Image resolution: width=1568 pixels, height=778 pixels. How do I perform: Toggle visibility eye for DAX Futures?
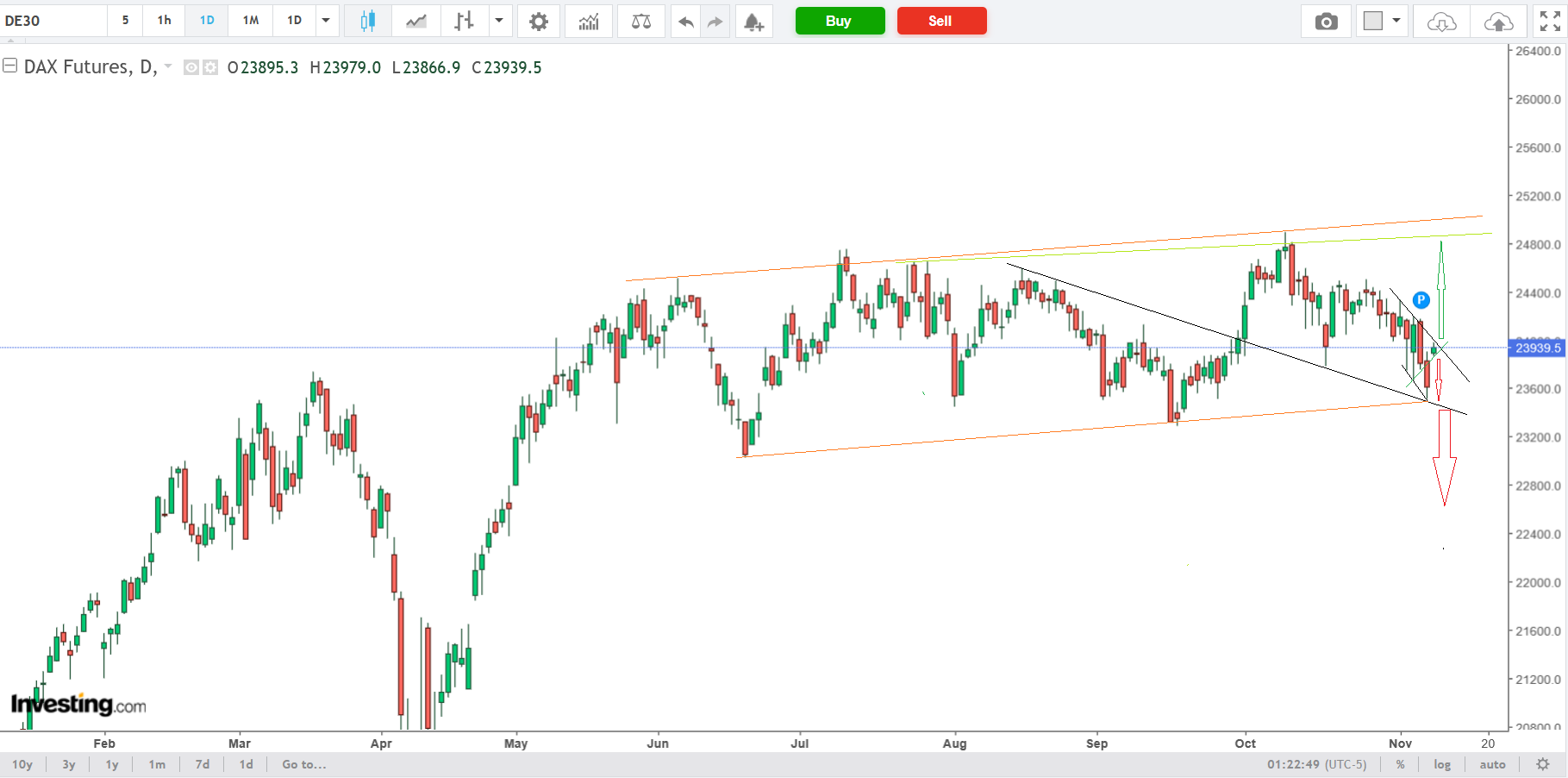pyautogui.click(x=191, y=67)
